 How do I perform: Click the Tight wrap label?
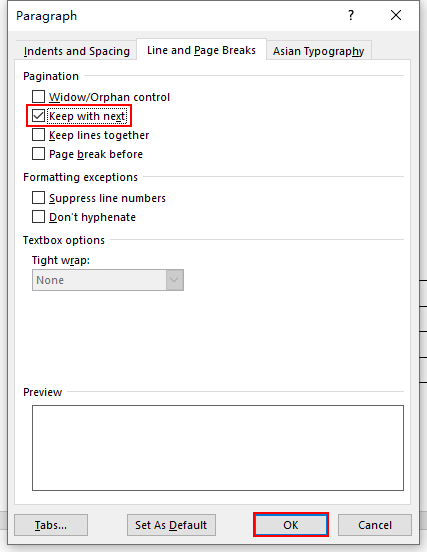[61, 260]
